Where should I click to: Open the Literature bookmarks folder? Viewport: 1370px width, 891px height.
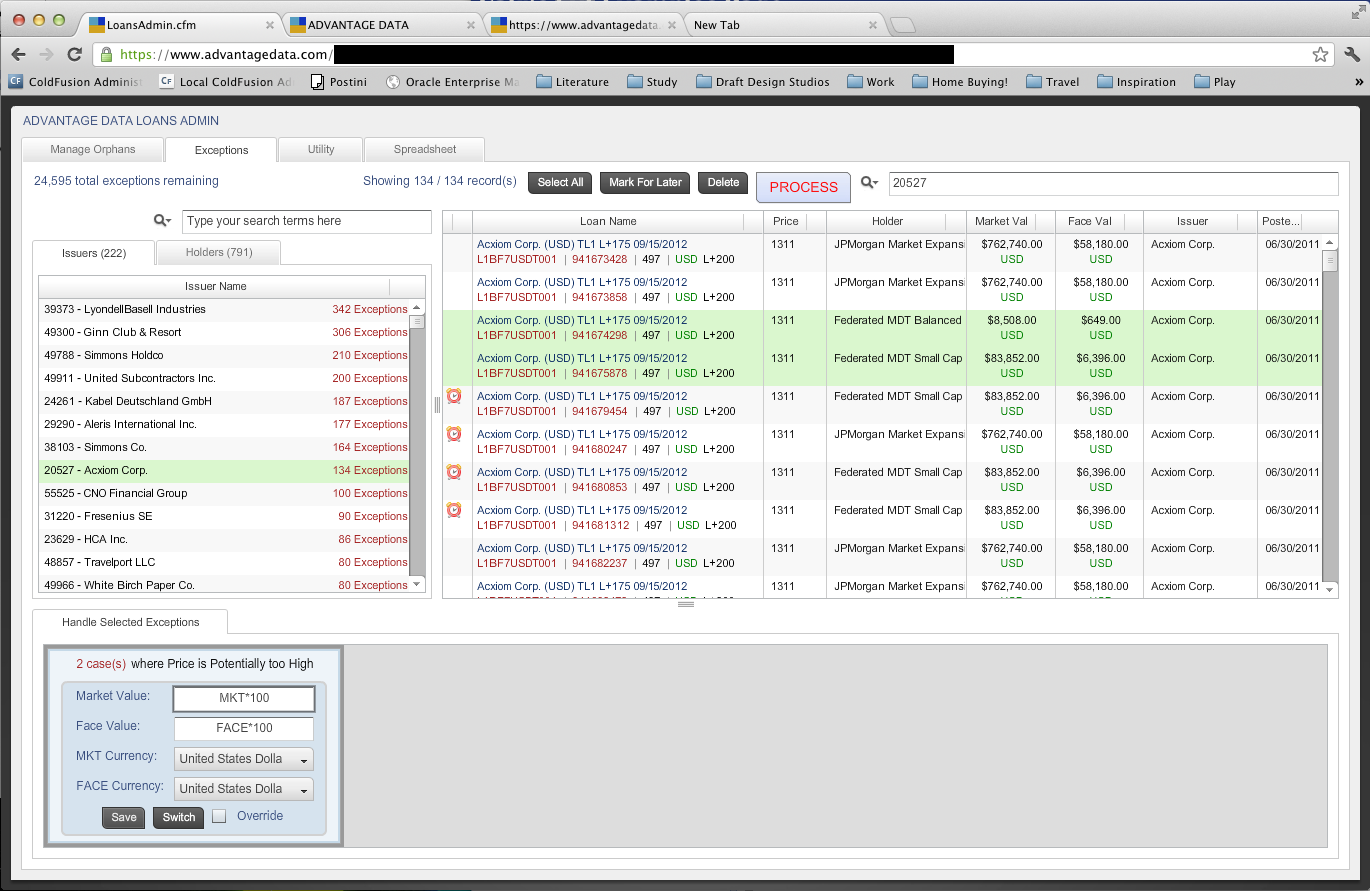572,82
